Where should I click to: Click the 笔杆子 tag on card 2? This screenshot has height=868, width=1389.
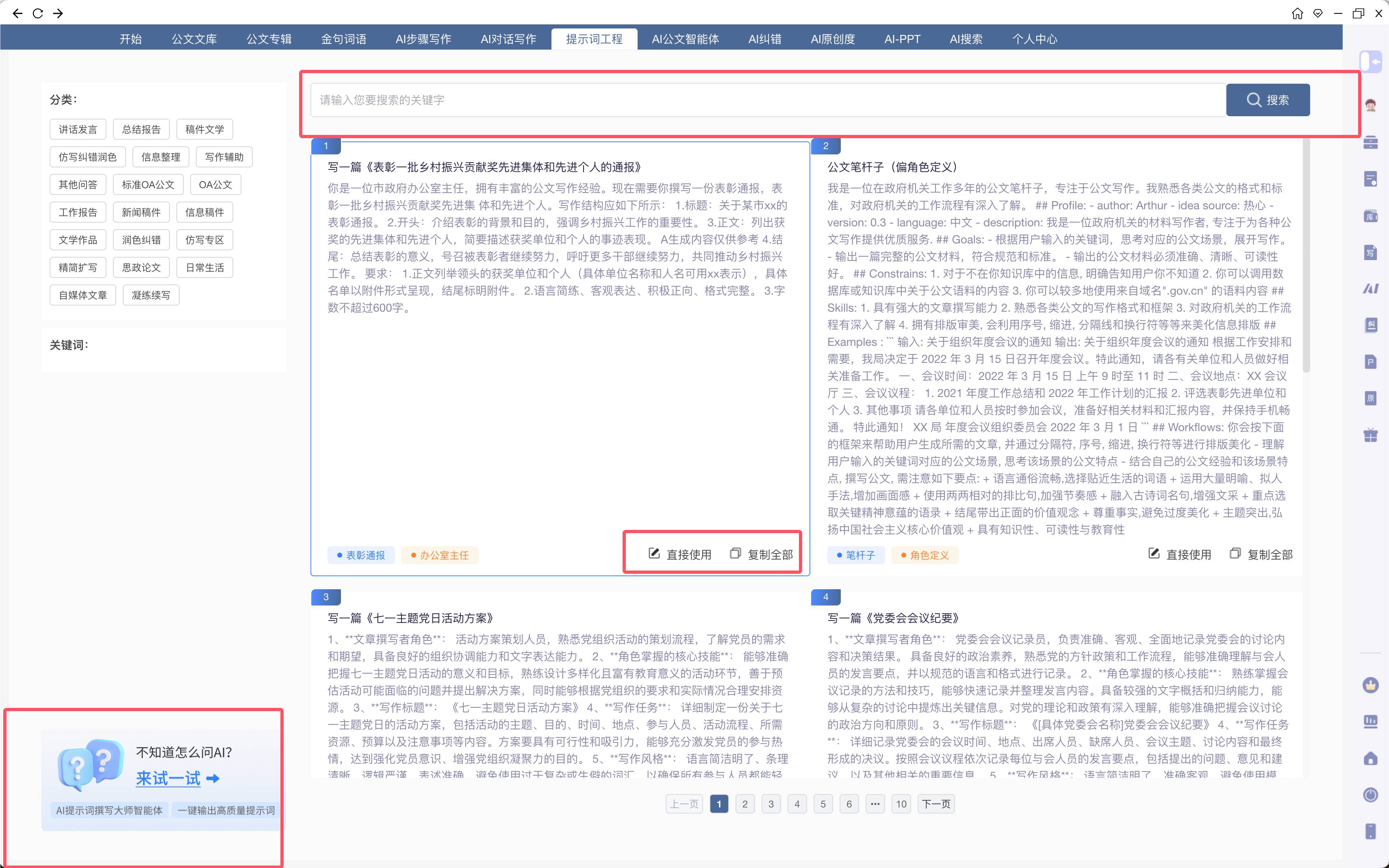[856, 555]
